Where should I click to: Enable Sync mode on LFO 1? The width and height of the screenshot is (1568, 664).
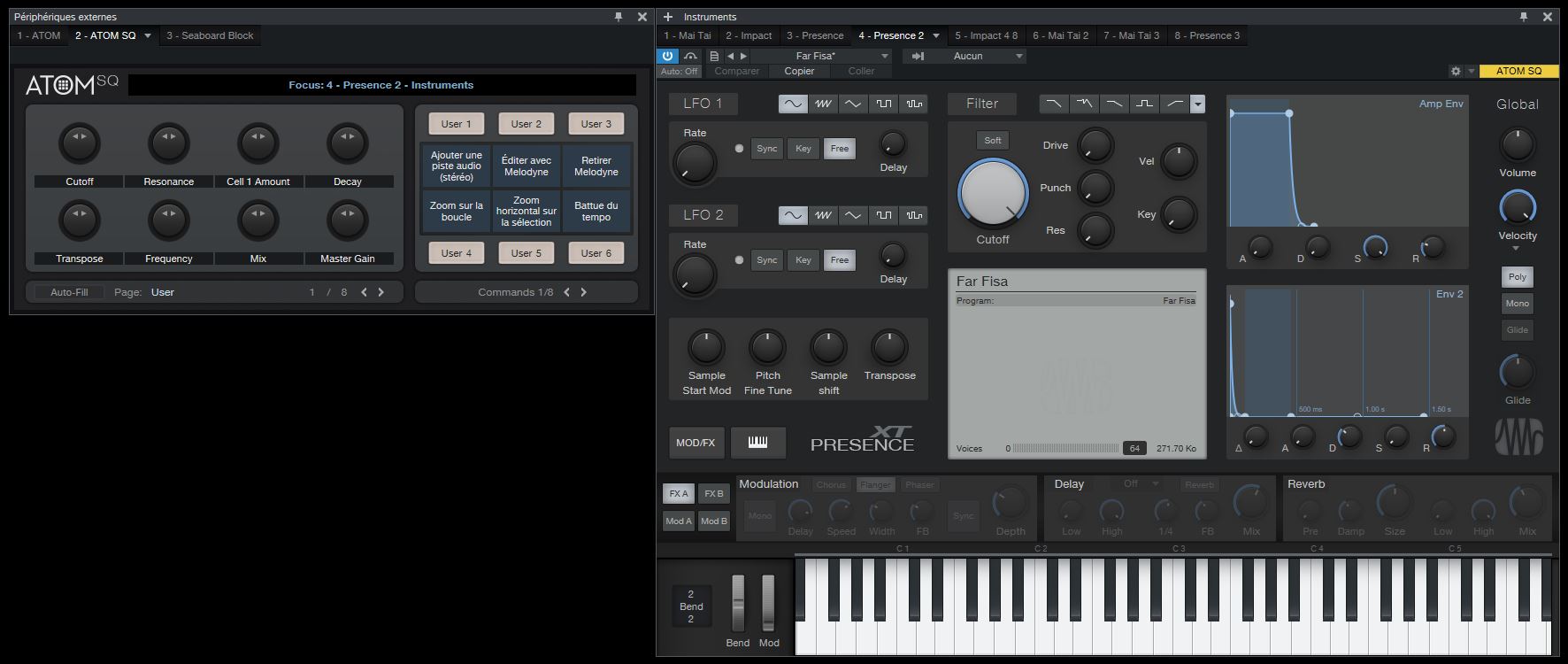click(766, 149)
